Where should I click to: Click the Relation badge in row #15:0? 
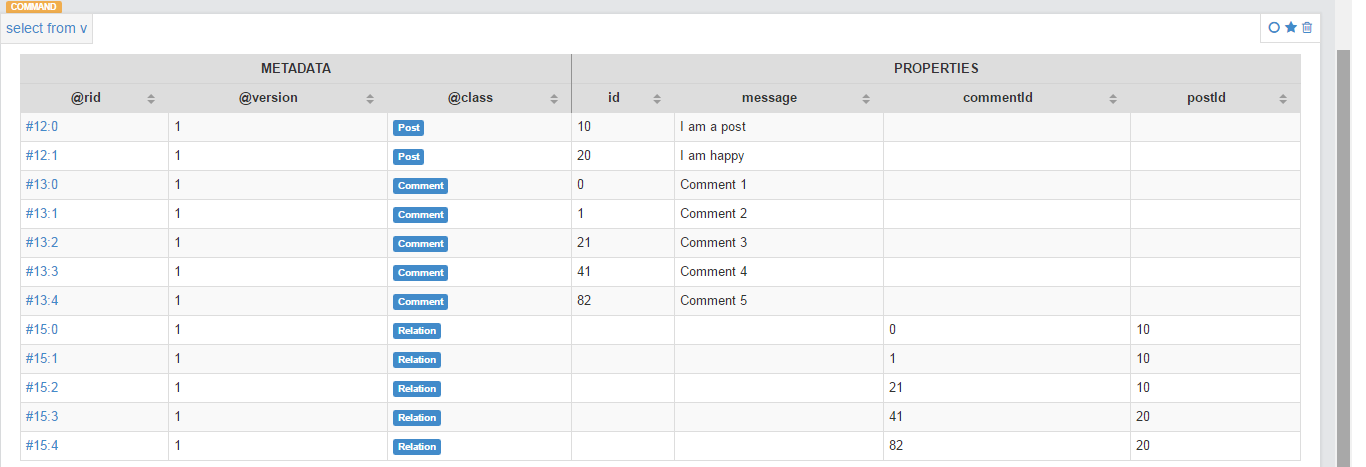click(x=417, y=331)
